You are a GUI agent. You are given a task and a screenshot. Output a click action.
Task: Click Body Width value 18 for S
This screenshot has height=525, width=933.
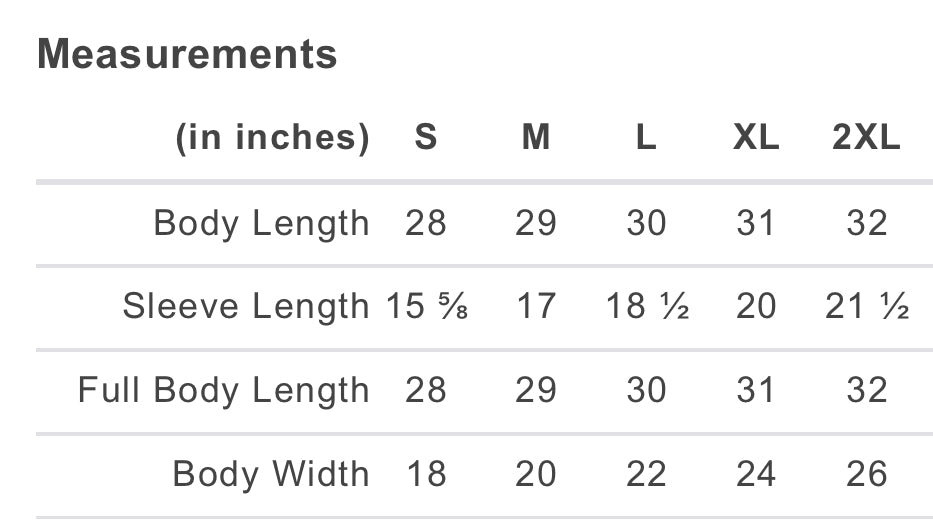(426, 474)
